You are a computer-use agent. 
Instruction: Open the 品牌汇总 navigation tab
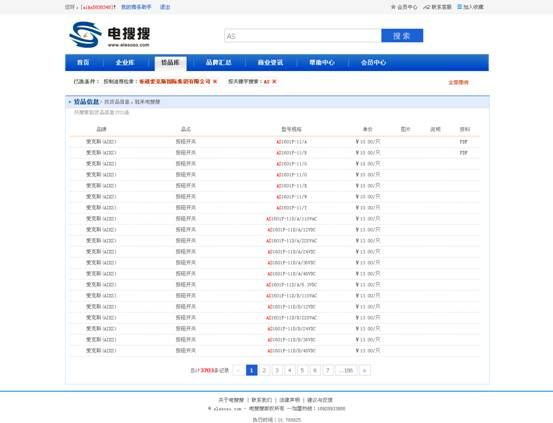[x=218, y=62]
